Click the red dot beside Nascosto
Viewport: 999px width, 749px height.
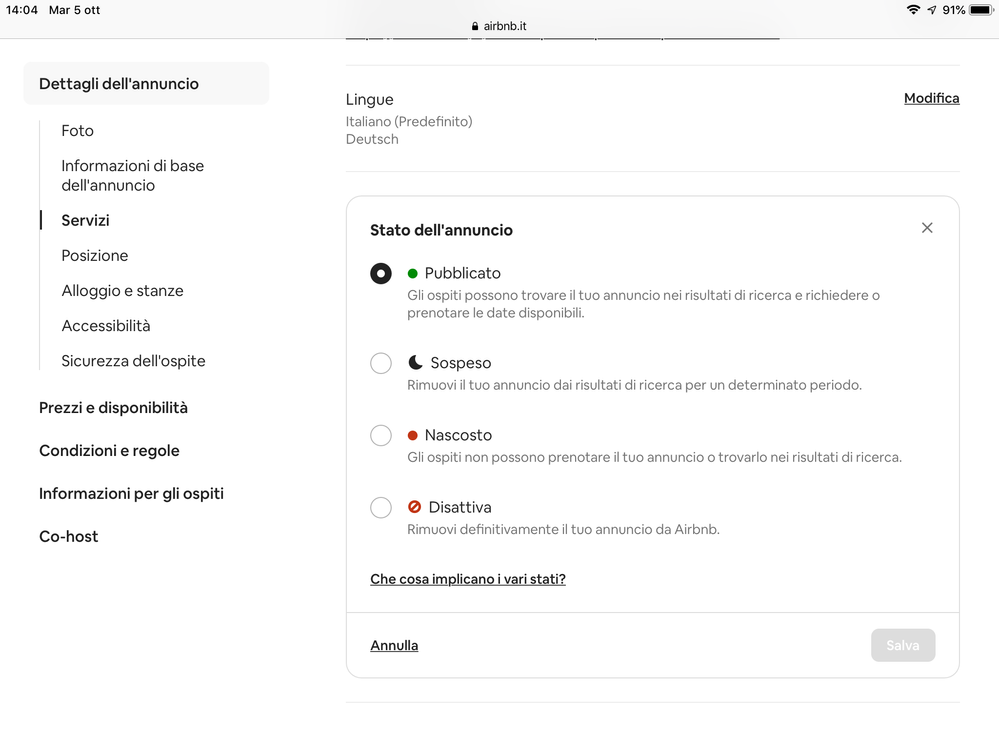click(413, 435)
